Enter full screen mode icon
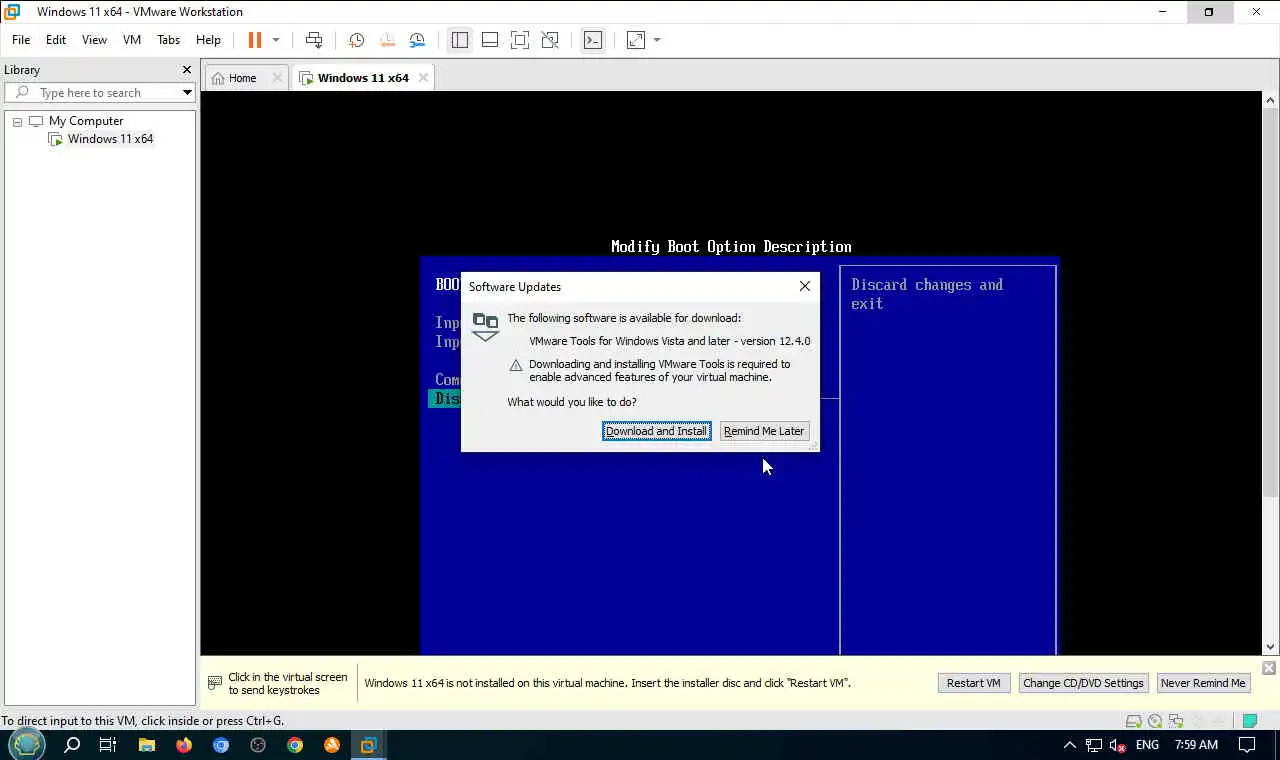This screenshot has width=1280, height=760. (x=520, y=40)
